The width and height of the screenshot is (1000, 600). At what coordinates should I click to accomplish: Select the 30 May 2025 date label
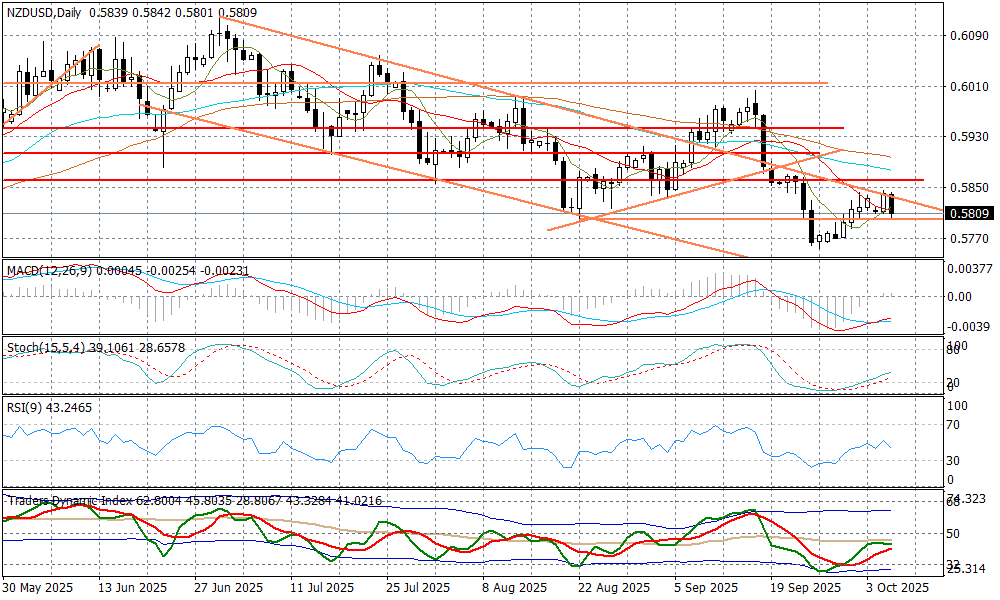[x=37, y=588]
